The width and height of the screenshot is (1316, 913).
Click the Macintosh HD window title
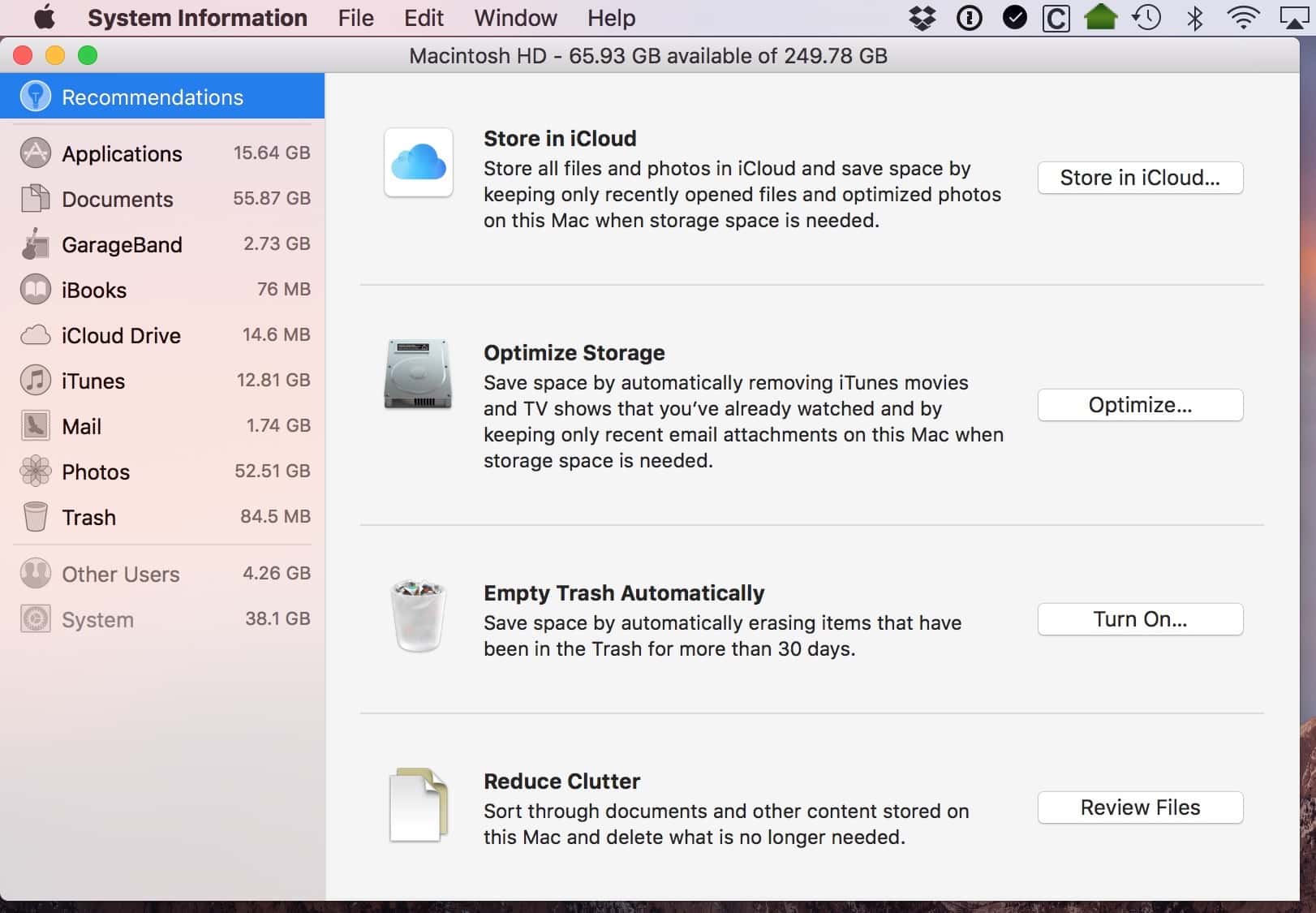(x=648, y=56)
